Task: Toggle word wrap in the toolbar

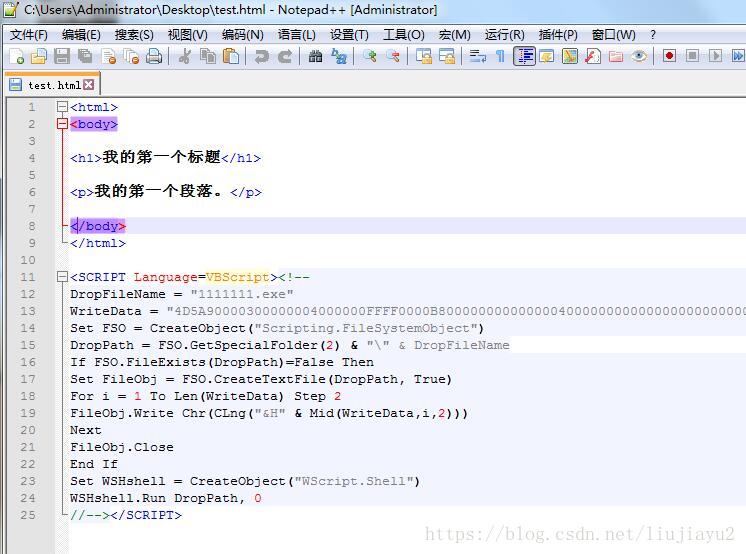Action: tap(477, 56)
